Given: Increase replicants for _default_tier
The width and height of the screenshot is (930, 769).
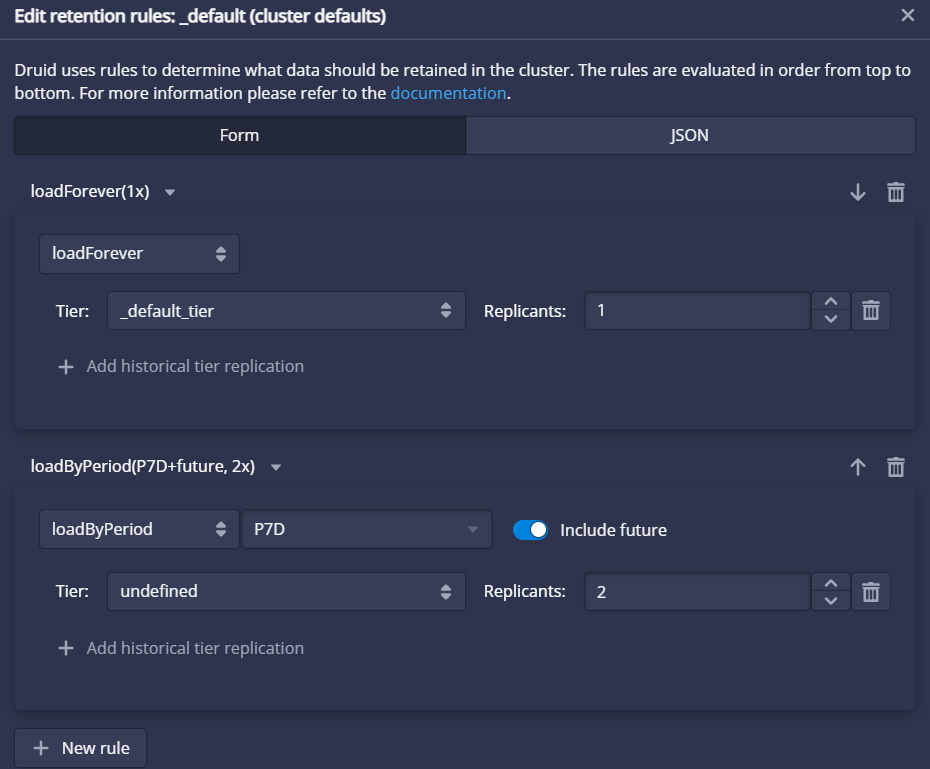Looking at the screenshot, I should point(830,302).
